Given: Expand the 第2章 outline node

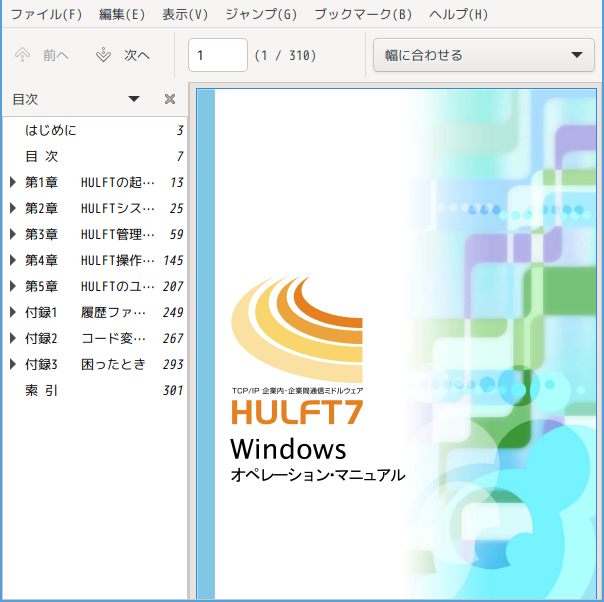Looking at the screenshot, I should [13, 208].
